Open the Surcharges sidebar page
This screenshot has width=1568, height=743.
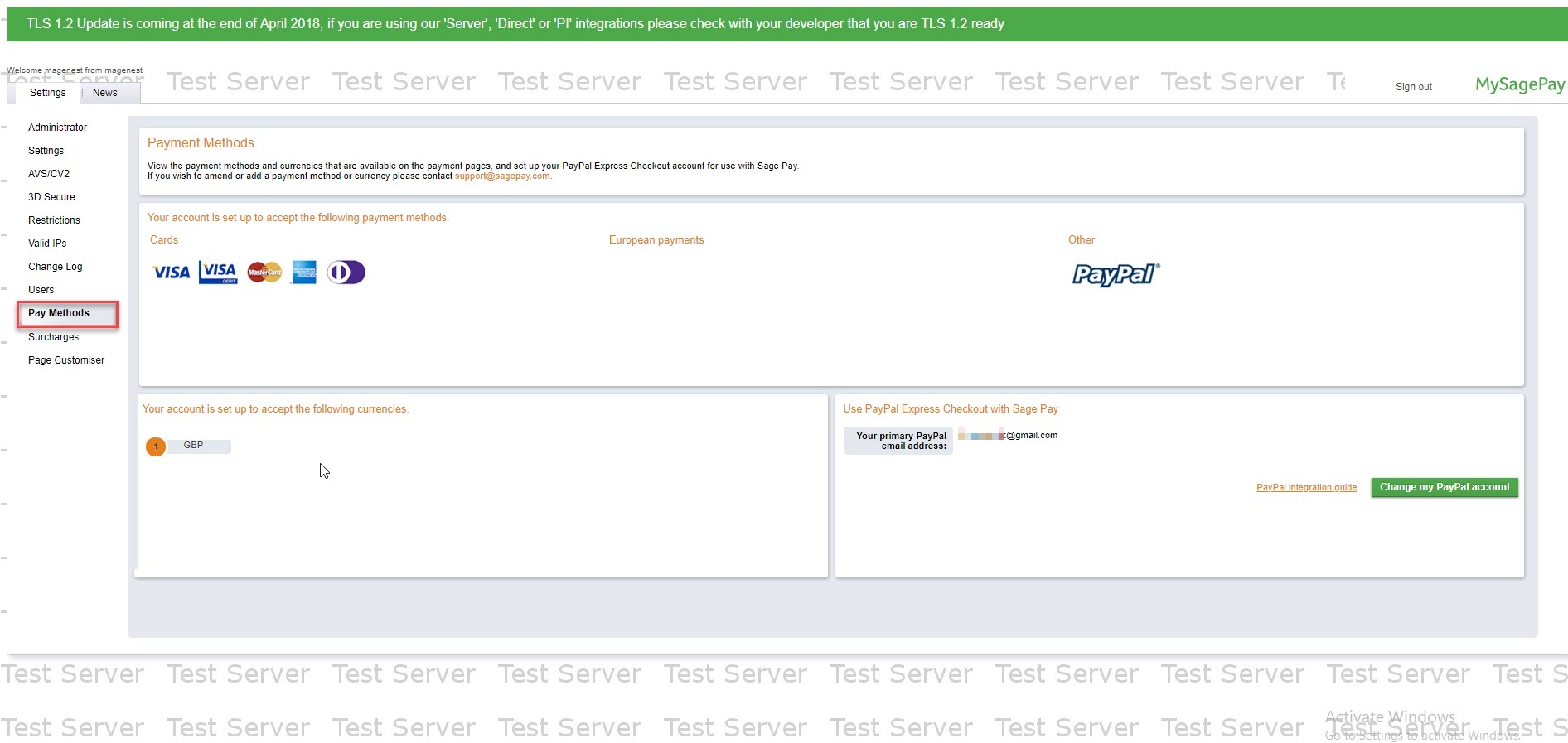coord(54,337)
